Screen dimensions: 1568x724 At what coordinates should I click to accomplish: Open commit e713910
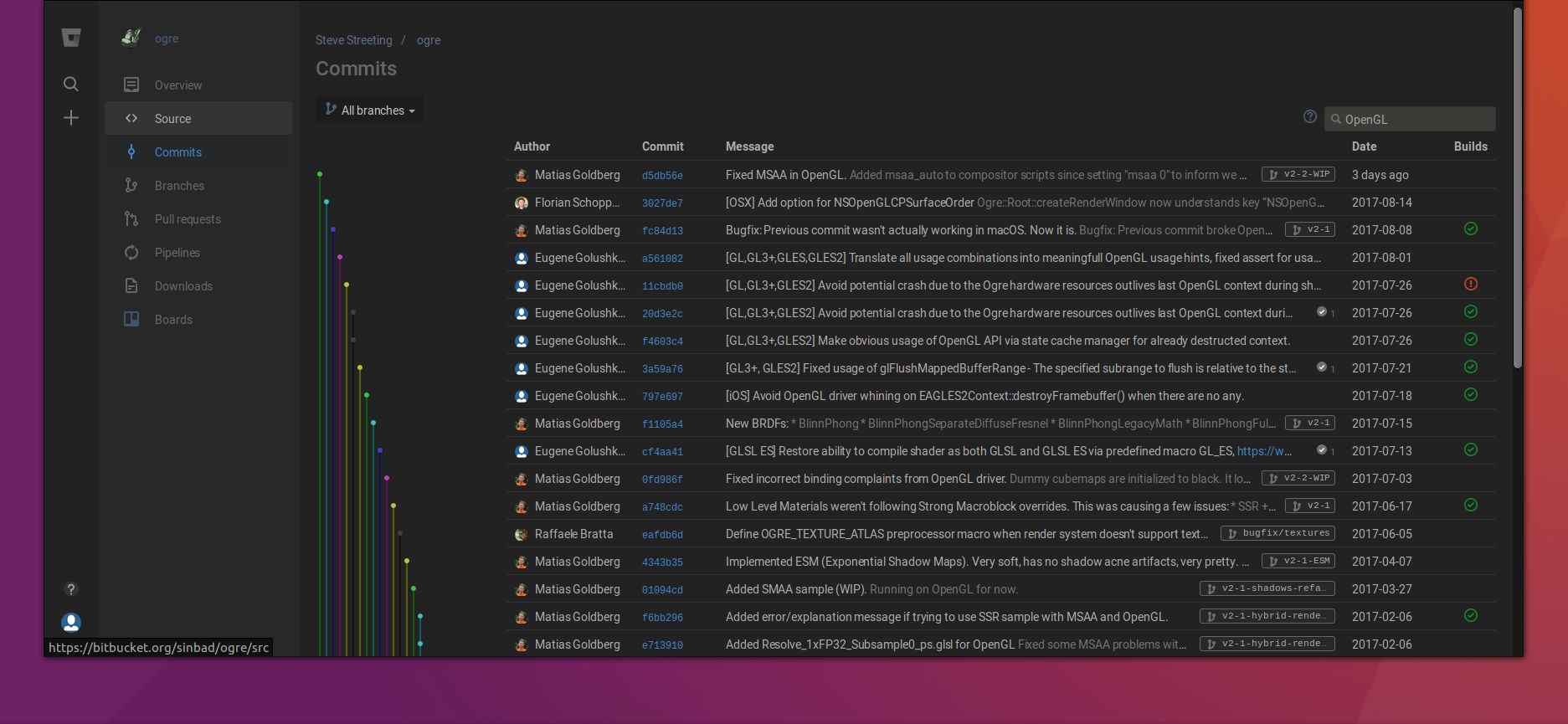click(662, 645)
